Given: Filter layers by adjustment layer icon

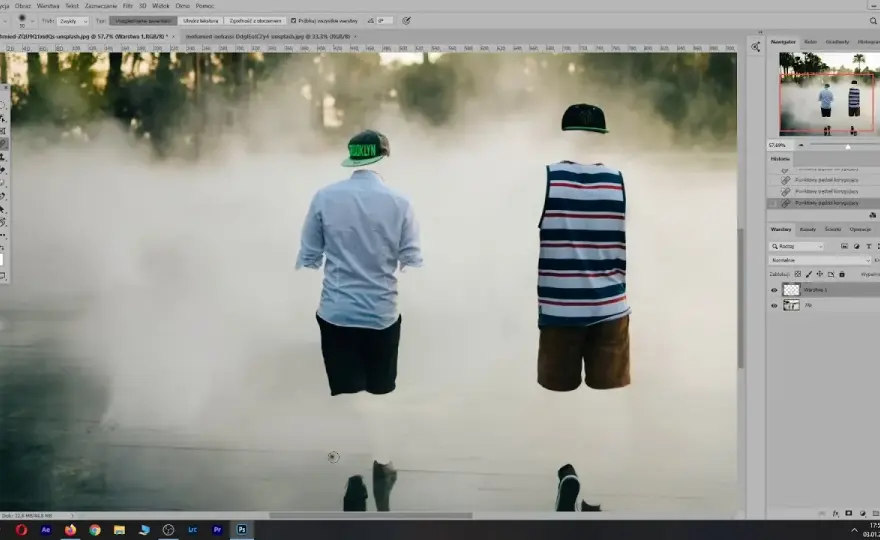Looking at the screenshot, I should (856, 246).
